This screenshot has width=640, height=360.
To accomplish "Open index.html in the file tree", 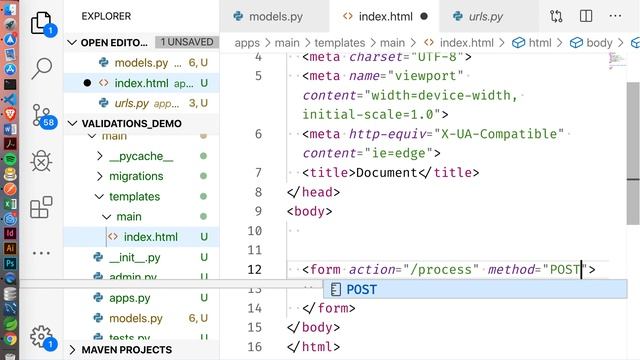I will (142, 237).
